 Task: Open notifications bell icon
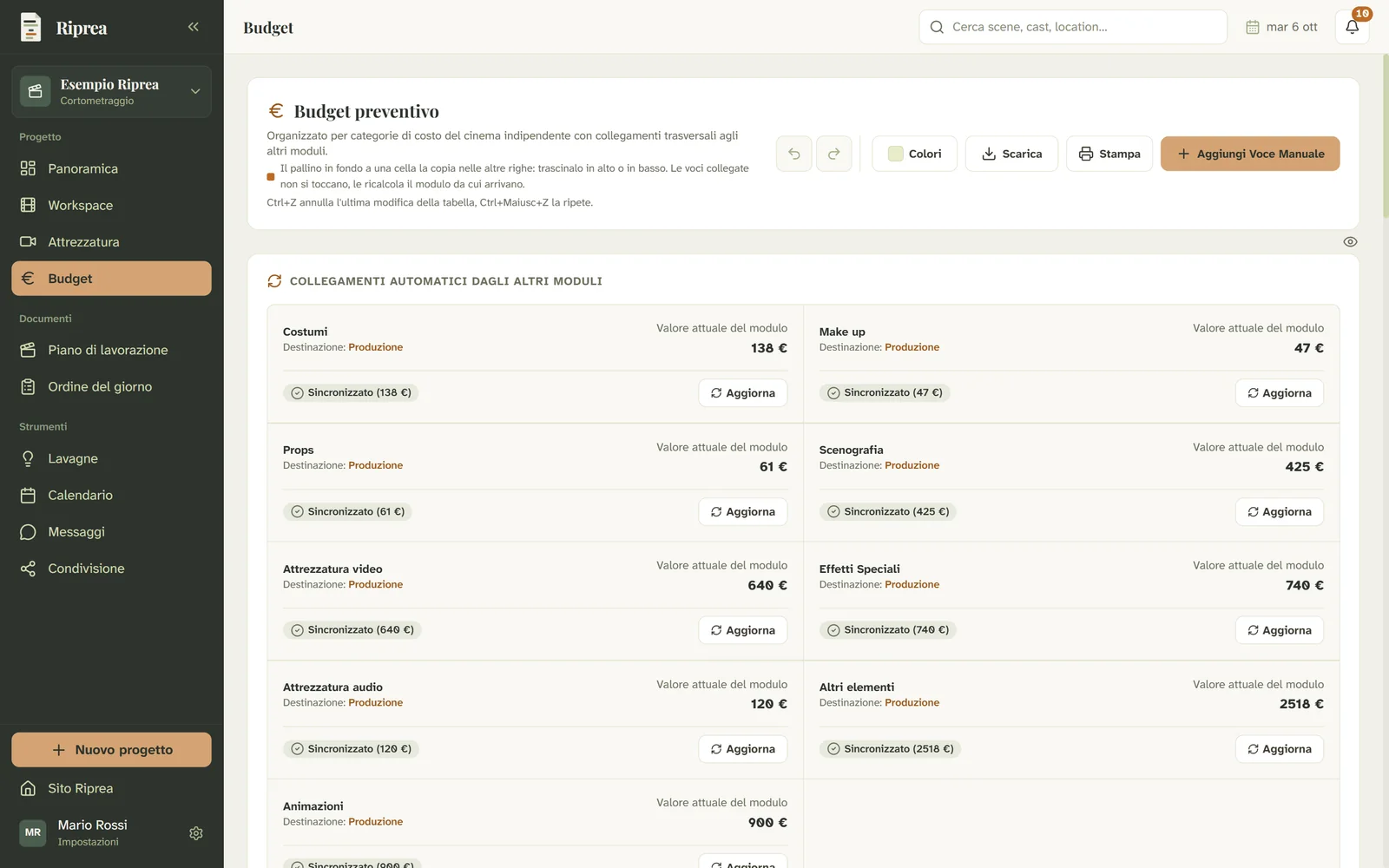1352,27
